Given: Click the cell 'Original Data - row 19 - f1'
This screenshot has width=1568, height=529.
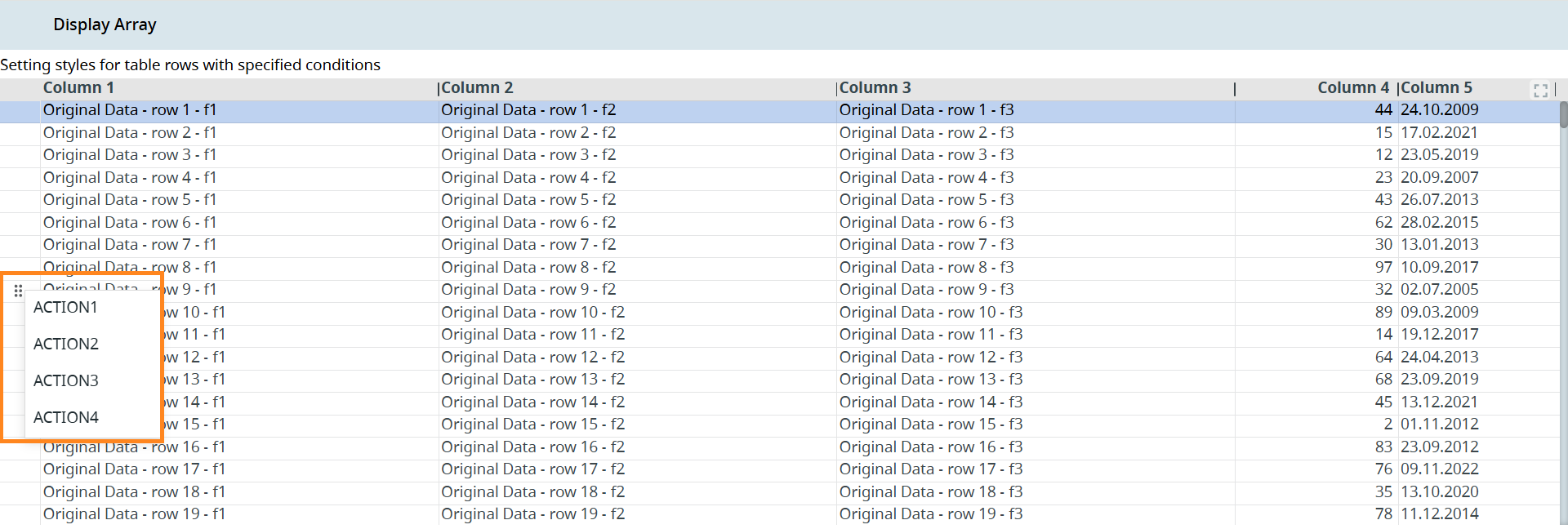Looking at the screenshot, I should point(134,514).
